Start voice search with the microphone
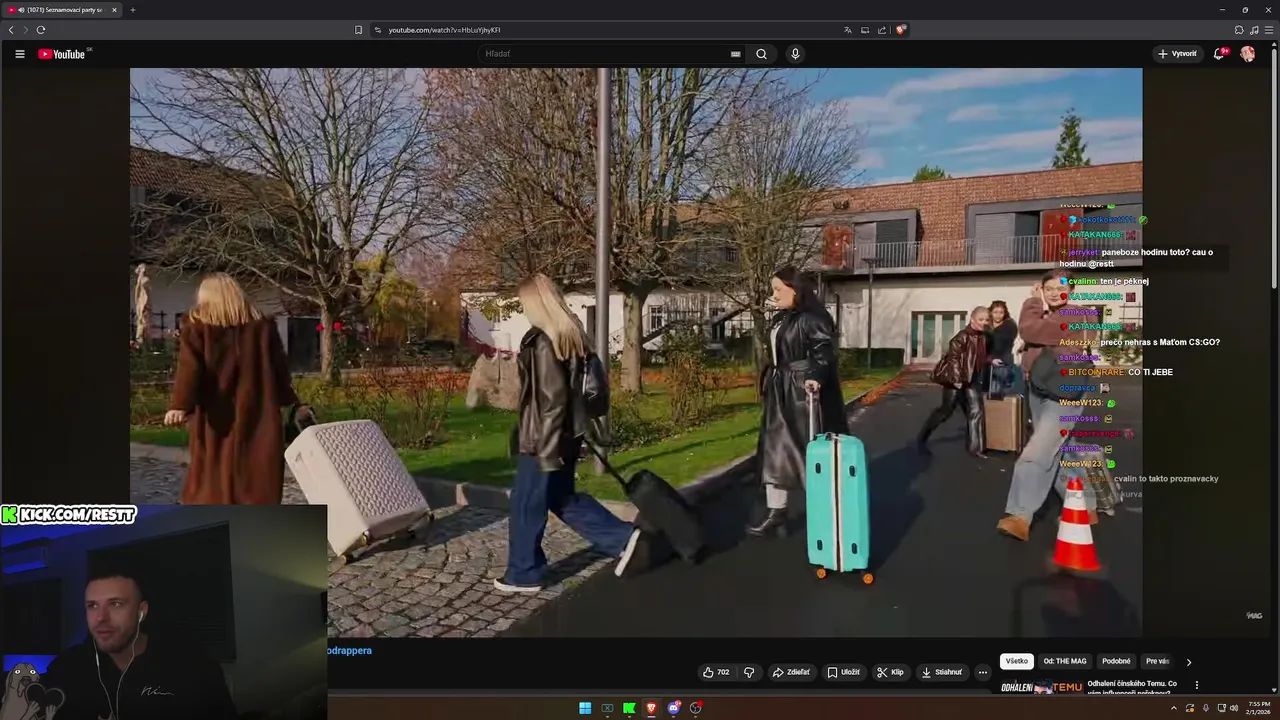 [795, 54]
